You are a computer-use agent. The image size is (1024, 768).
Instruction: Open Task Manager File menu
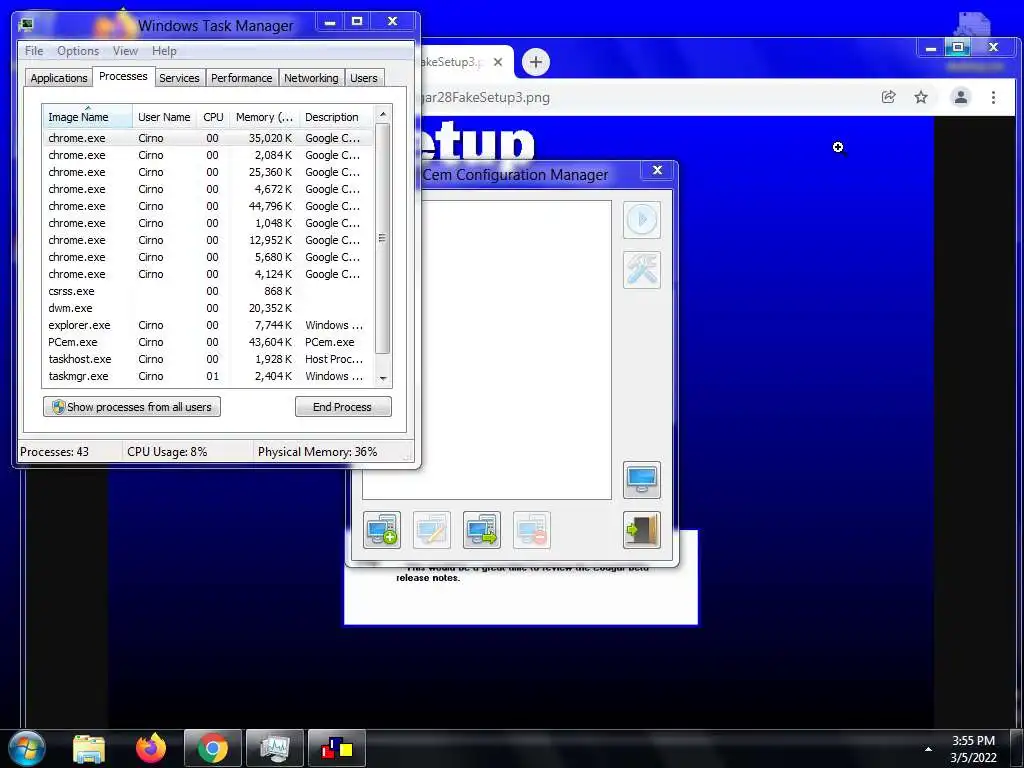pos(34,51)
